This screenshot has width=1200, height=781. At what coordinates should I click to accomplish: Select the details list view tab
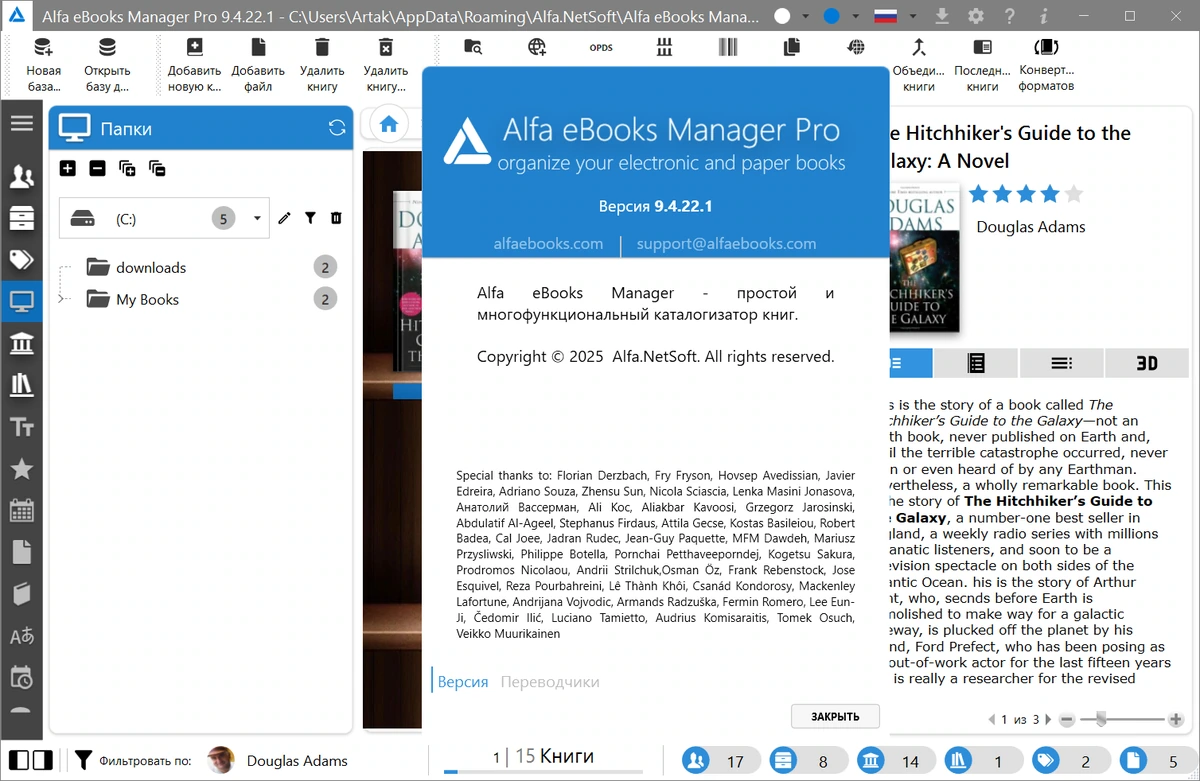pos(1061,363)
